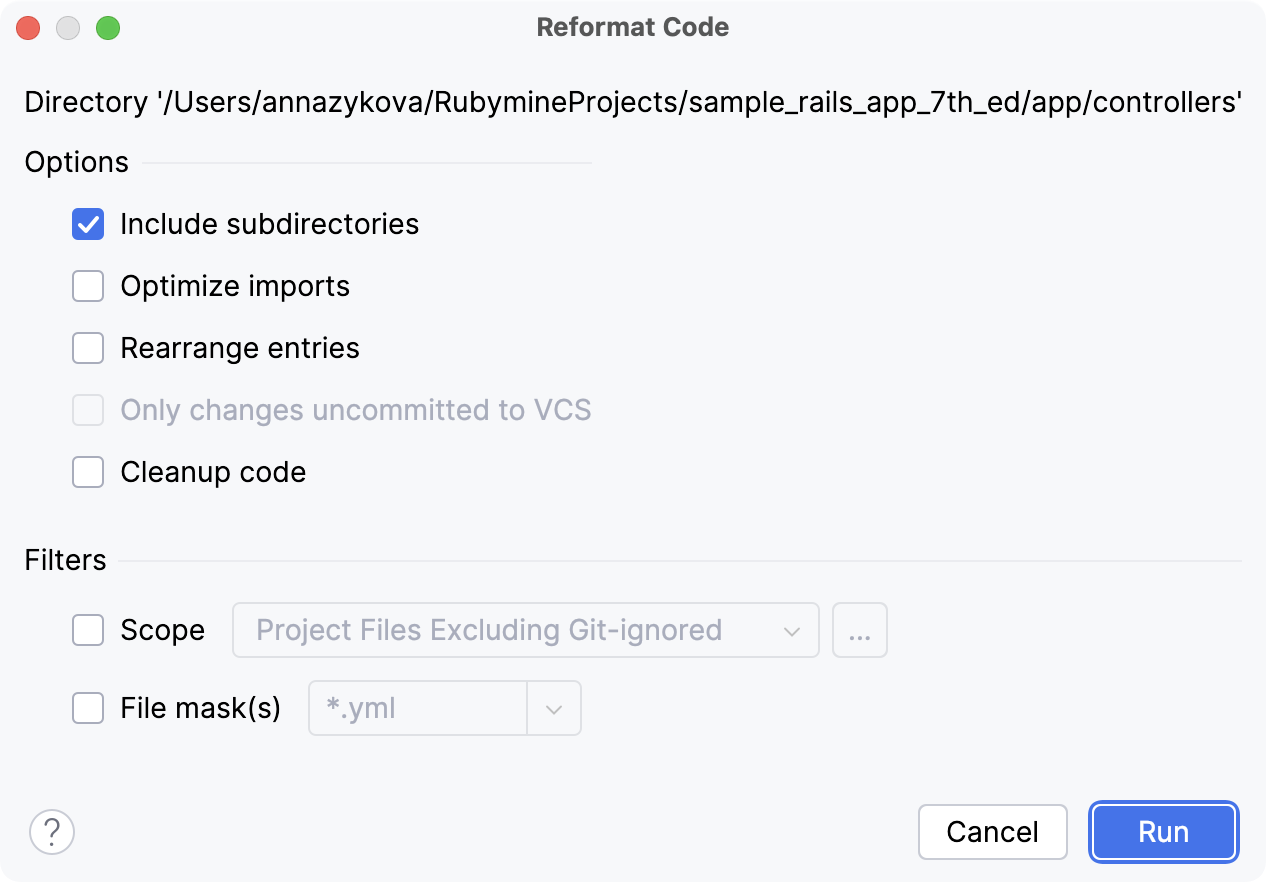Screen dimensions: 1266x882
Task: Click the ellipsis icon to edit scope
Action: point(859,630)
